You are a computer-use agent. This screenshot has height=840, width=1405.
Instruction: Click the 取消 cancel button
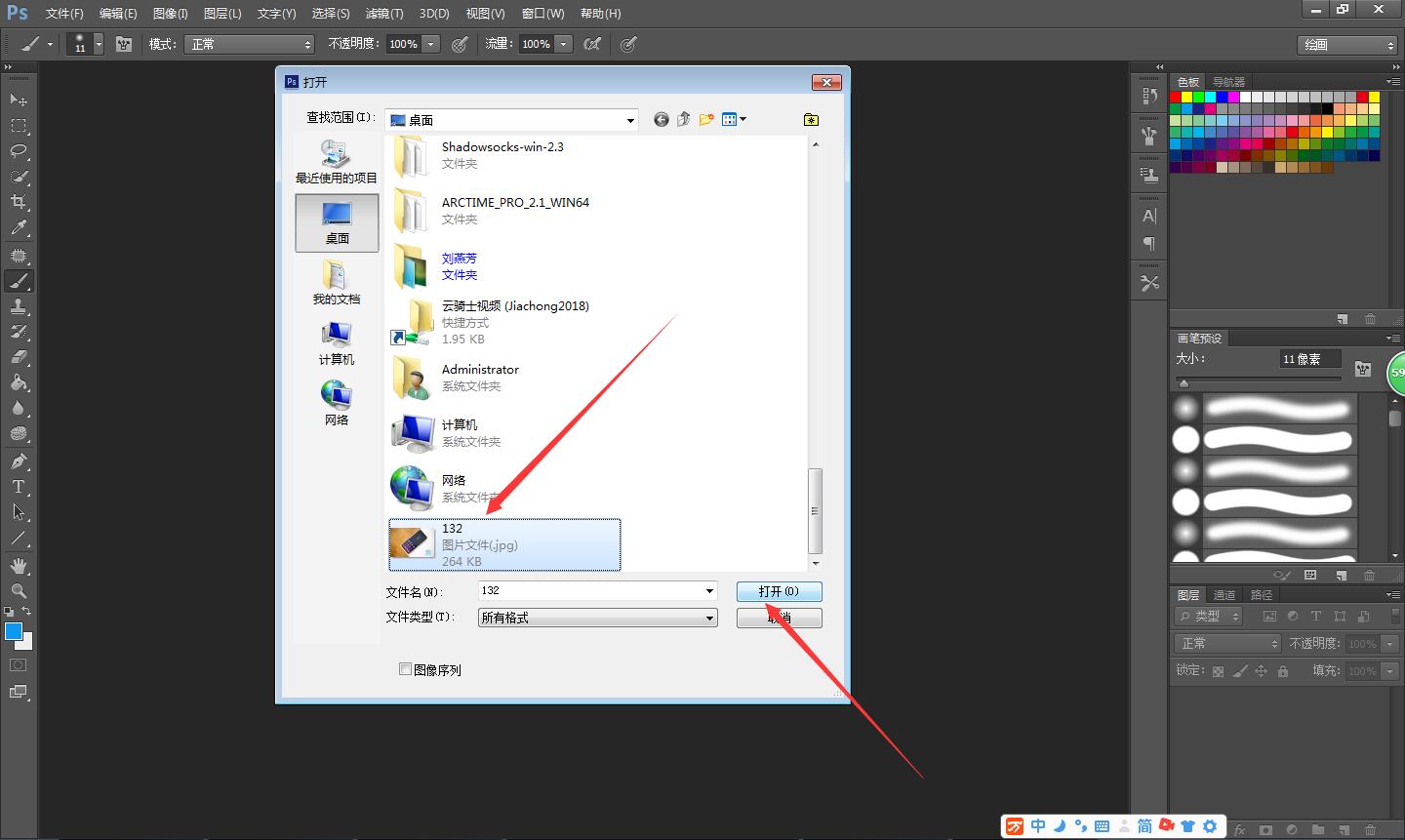click(779, 618)
